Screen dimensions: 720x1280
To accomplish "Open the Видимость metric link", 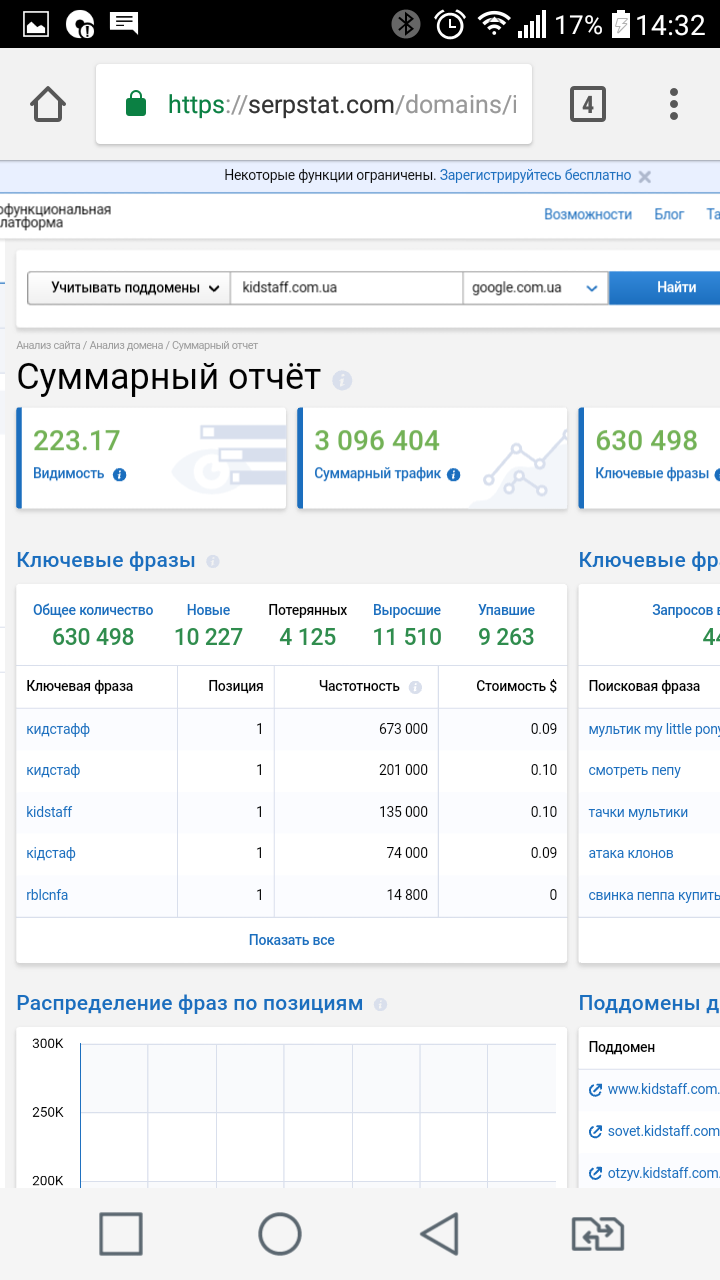I will pos(68,474).
